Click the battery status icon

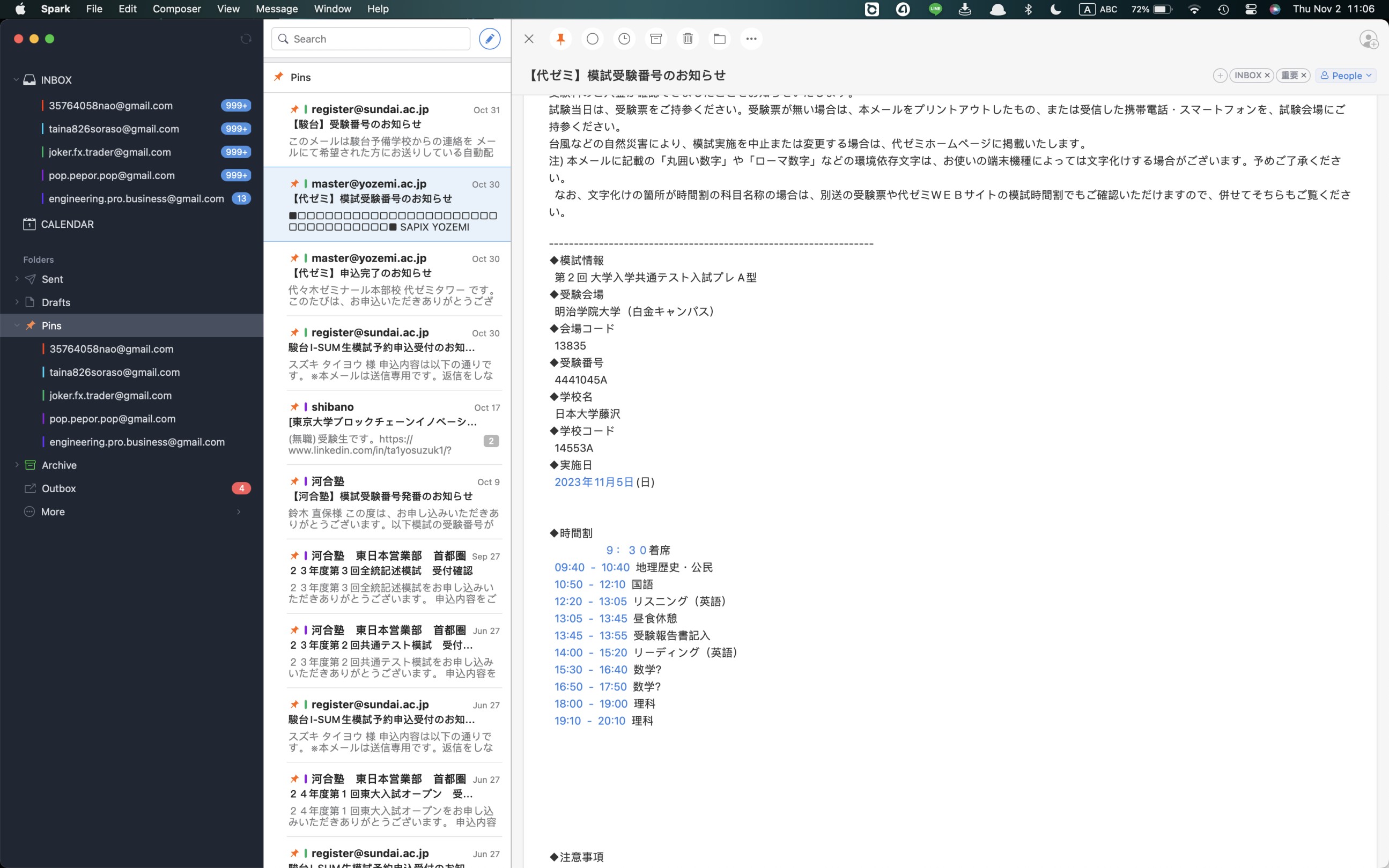(x=1162, y=9)
